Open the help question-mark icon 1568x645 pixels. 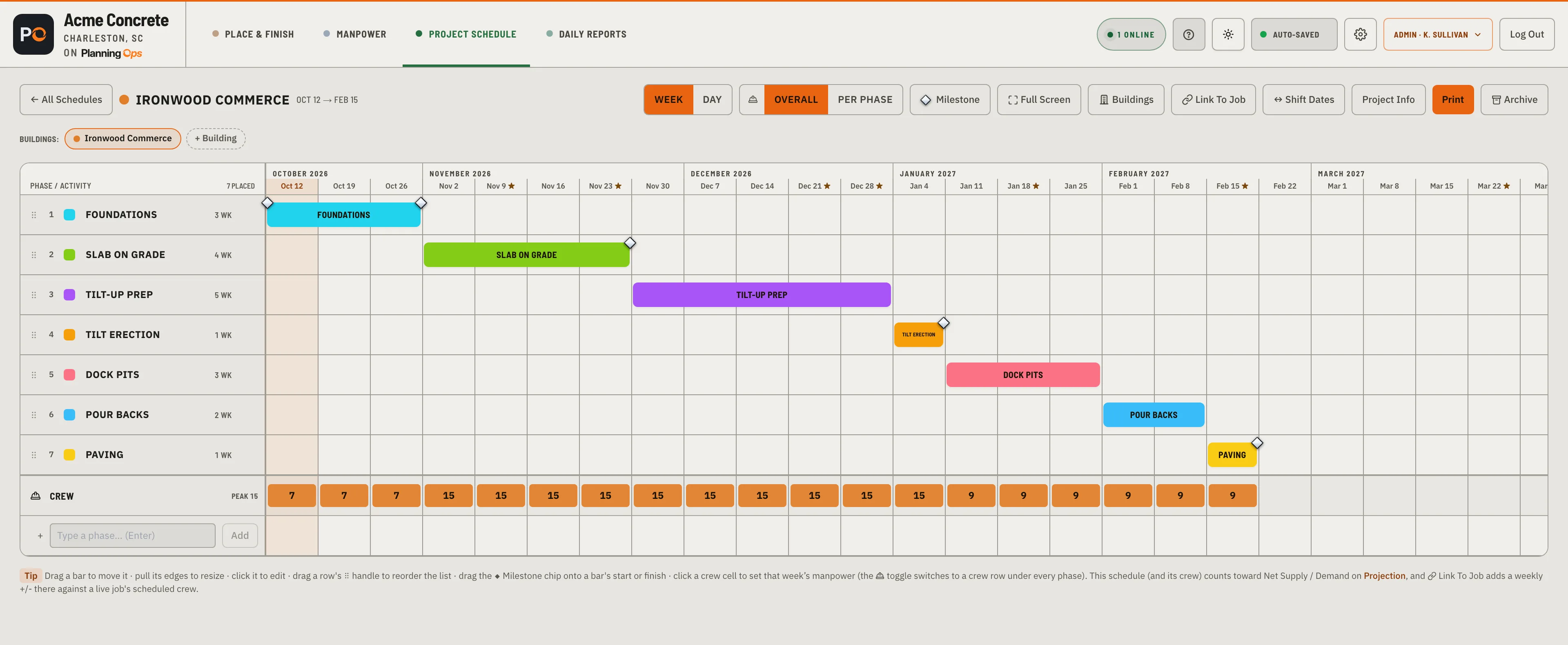click(1188, 35)
